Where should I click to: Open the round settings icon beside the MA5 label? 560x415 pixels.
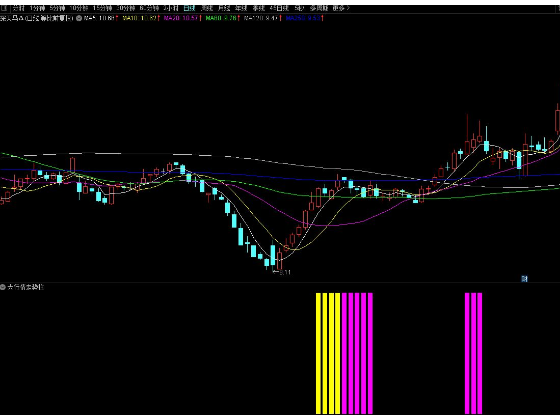[79, 18]
